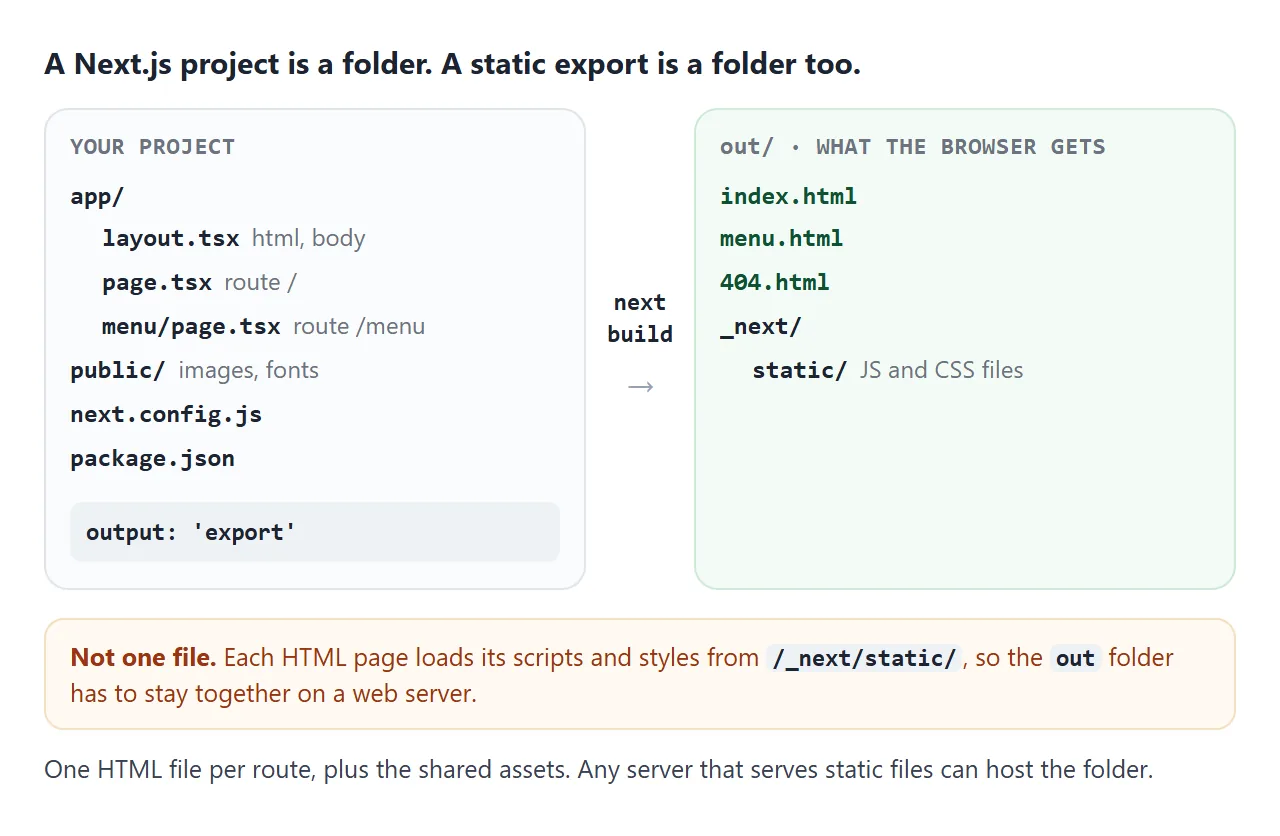Click the bold 'Not one file.' text
The height and width of the screenshot is (836, 1280).
143,658
